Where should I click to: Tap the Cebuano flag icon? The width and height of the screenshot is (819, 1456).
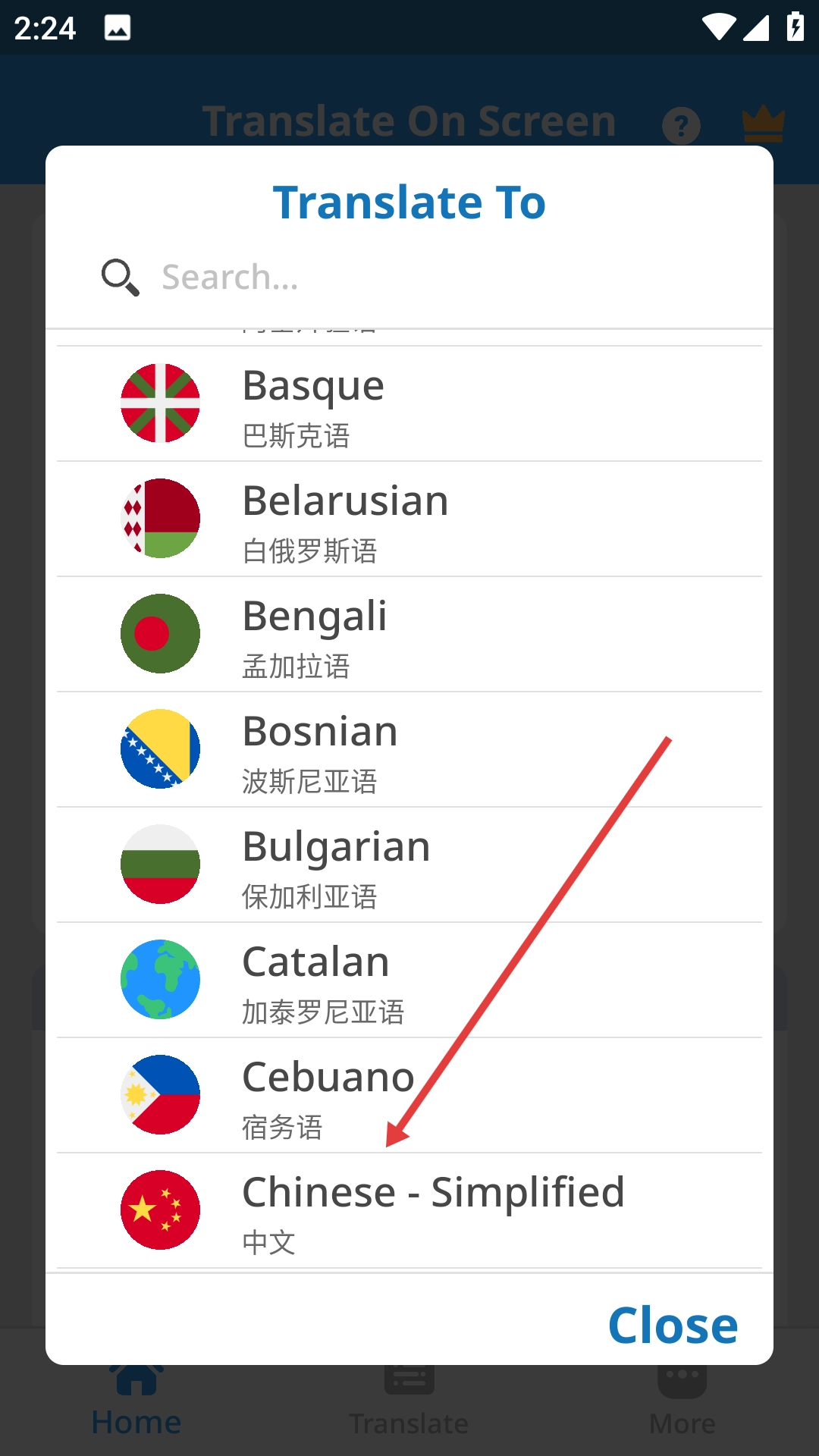coord(160,1094)
